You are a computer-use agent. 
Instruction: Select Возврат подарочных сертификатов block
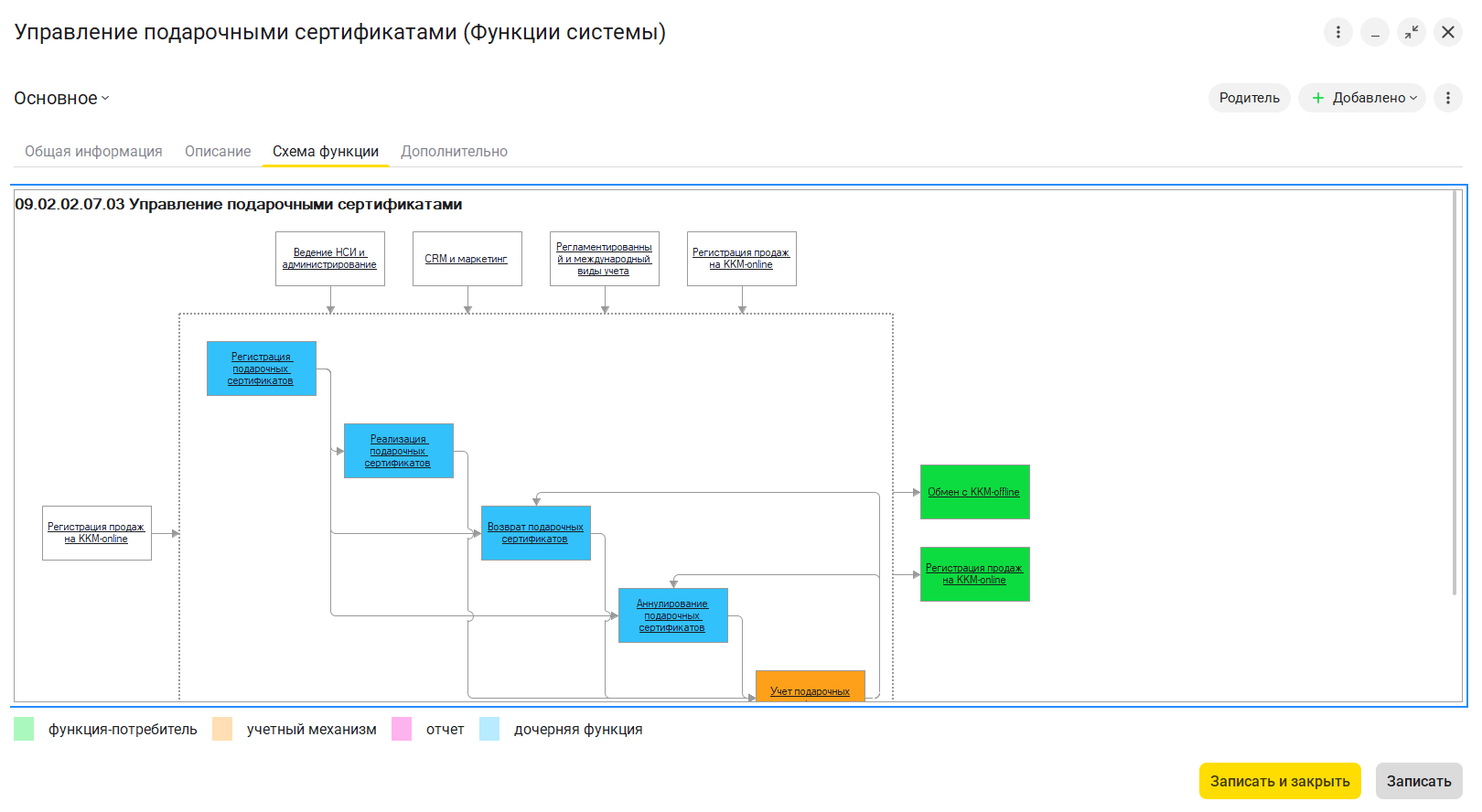click(535, 533)
